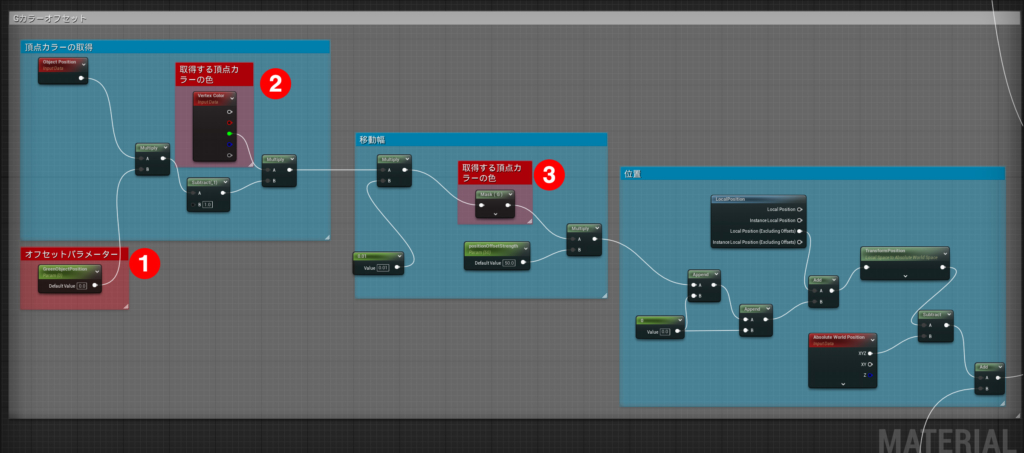The width and height of the screenshot is (1024, 453).
Task: Click the B pin of the Subtract node in 位置
Action: point(922,337)
